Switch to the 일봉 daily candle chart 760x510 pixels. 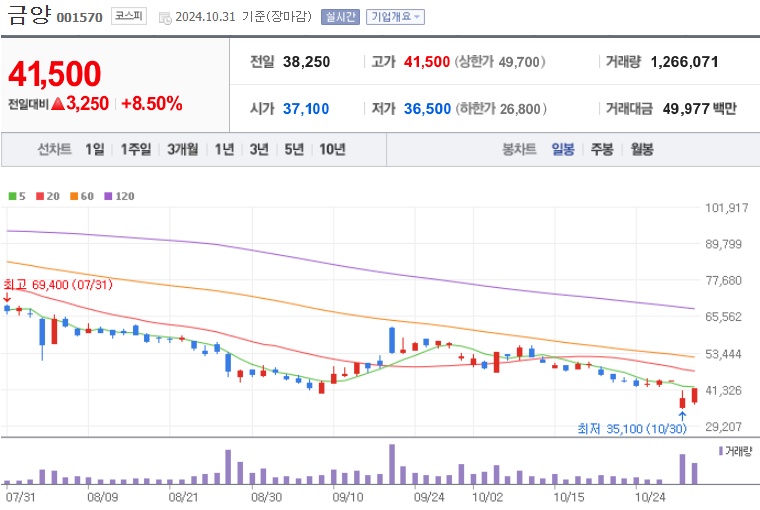tap(563, 149)
